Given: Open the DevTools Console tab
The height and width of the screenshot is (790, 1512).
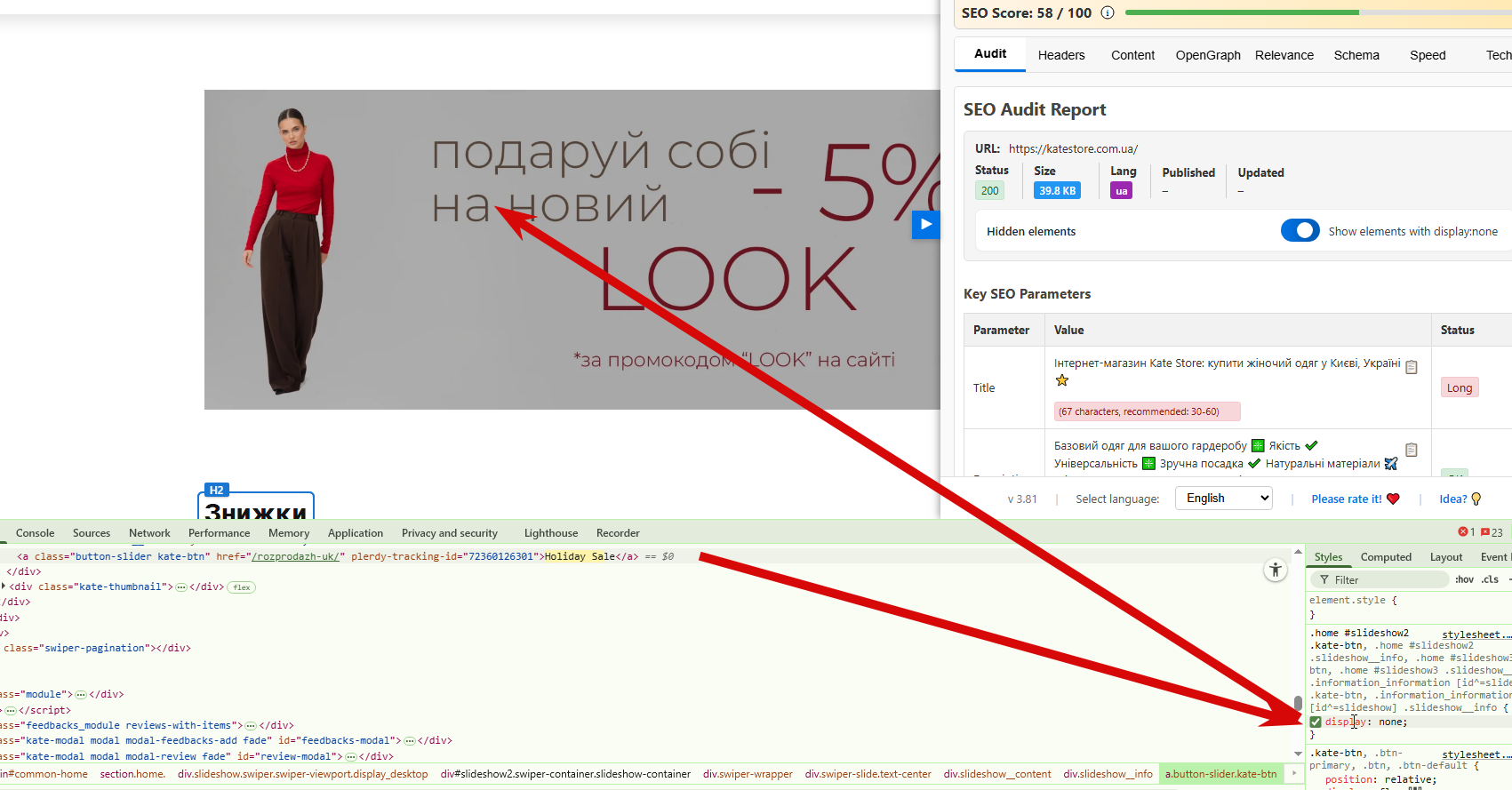Looking at the screenshot, I should (x=36, y=533).
